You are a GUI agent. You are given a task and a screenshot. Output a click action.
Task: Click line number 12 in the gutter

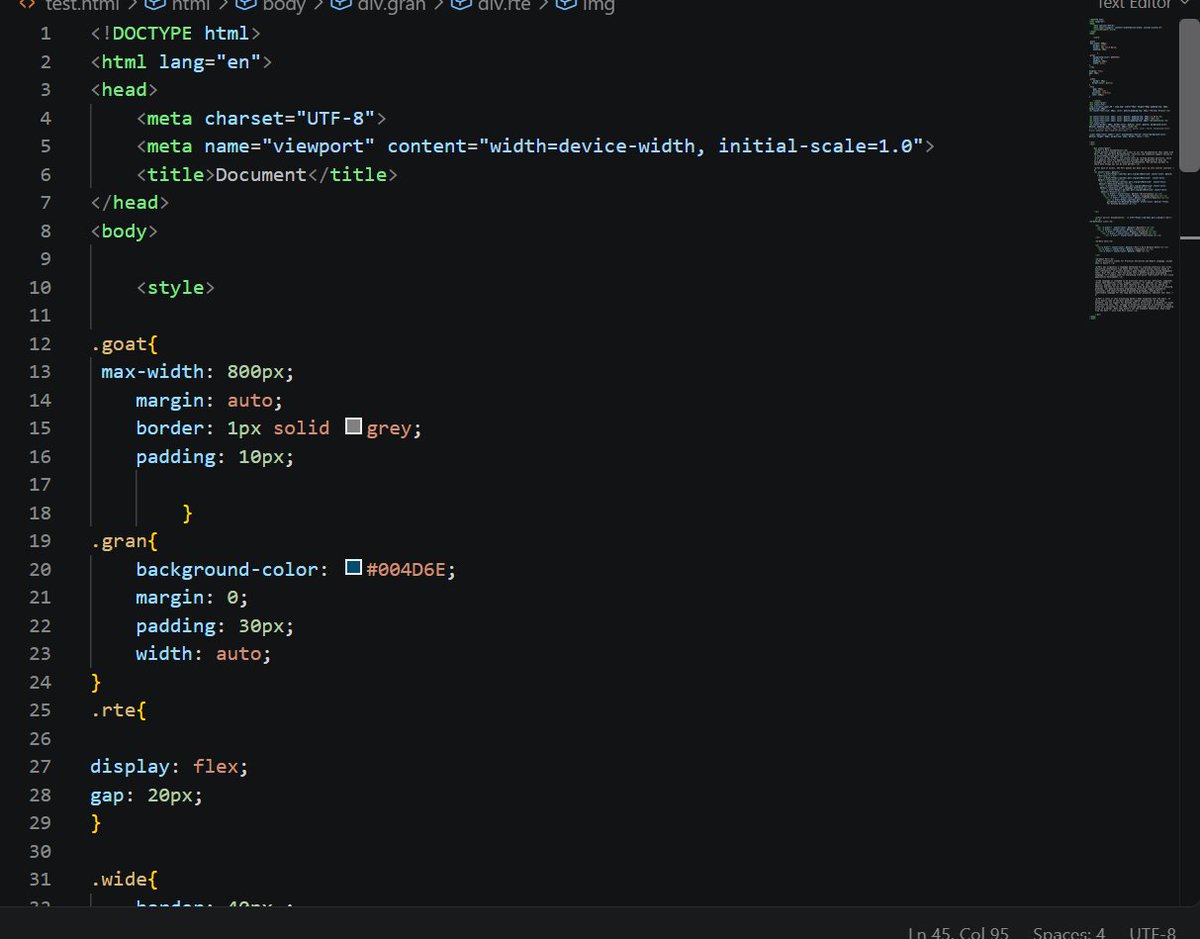click(x=40, y=343)
